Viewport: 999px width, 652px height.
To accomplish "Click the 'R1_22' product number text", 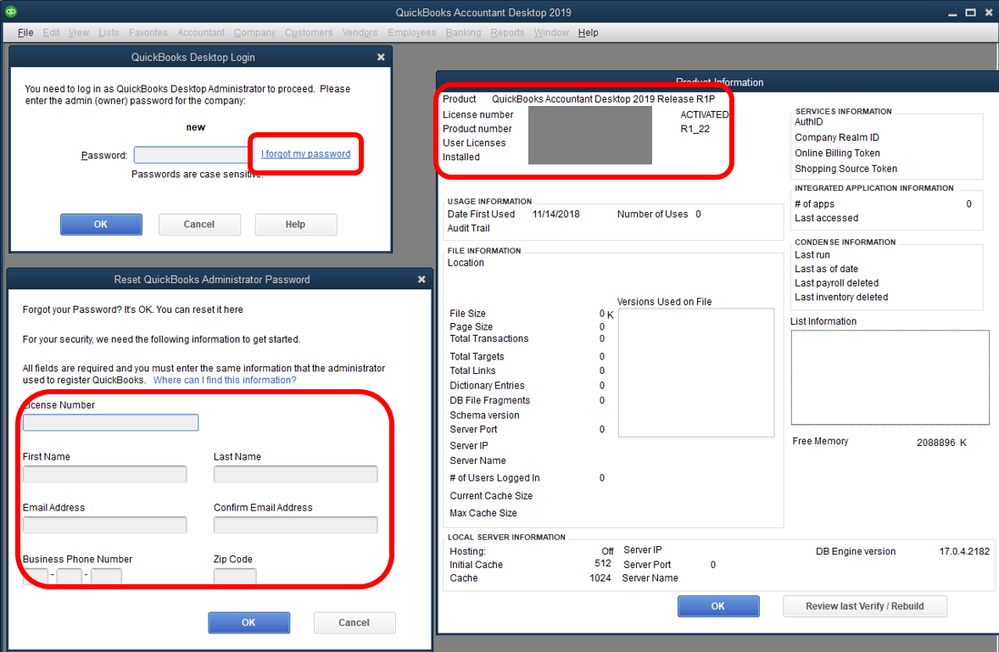I will pyautogui.click(x=695, y=129).
